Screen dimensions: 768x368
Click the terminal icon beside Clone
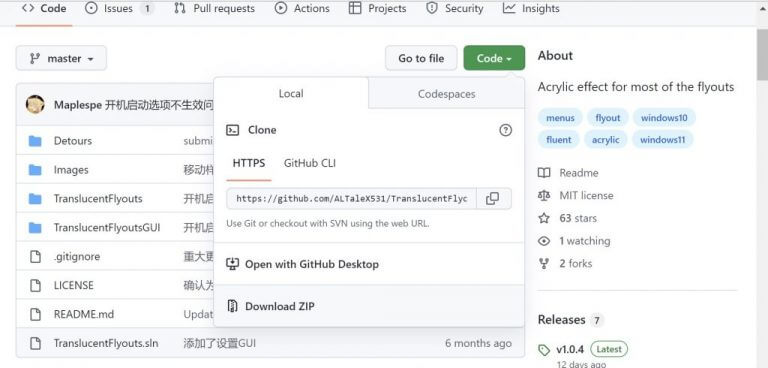click(x=232, y=130)
